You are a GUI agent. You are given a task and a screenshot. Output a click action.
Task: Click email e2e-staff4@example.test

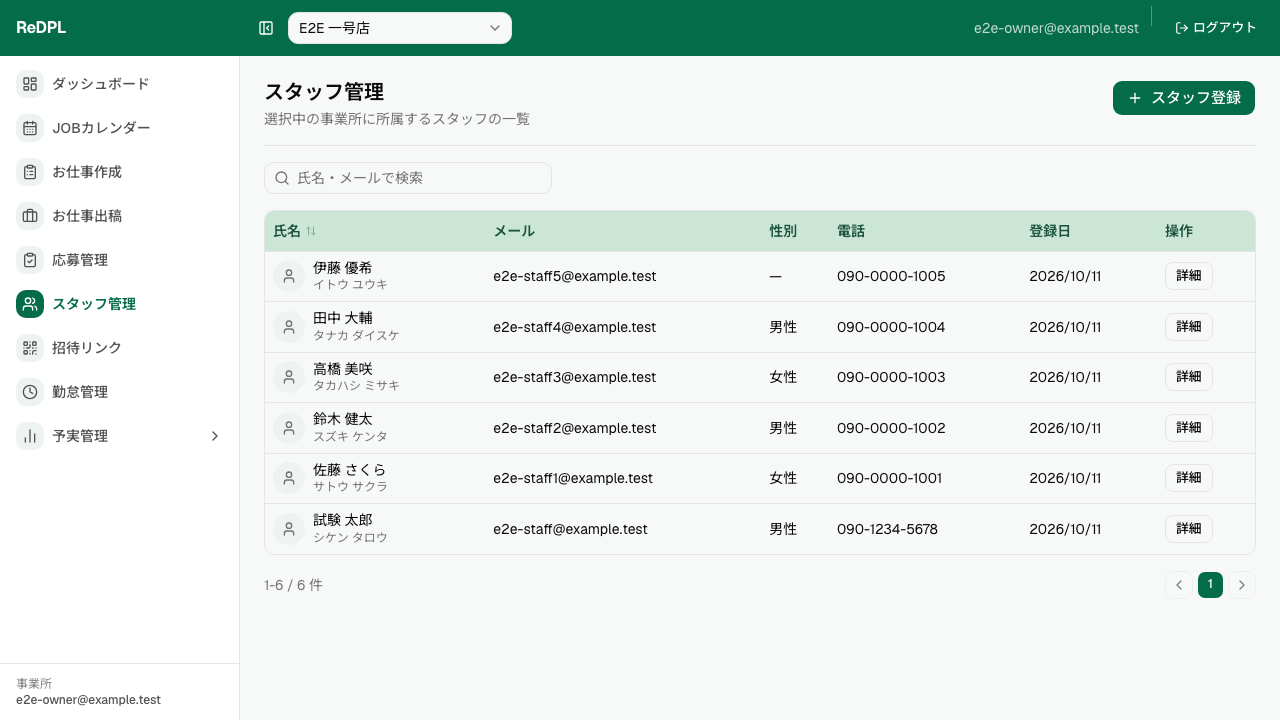pos(575,327)
